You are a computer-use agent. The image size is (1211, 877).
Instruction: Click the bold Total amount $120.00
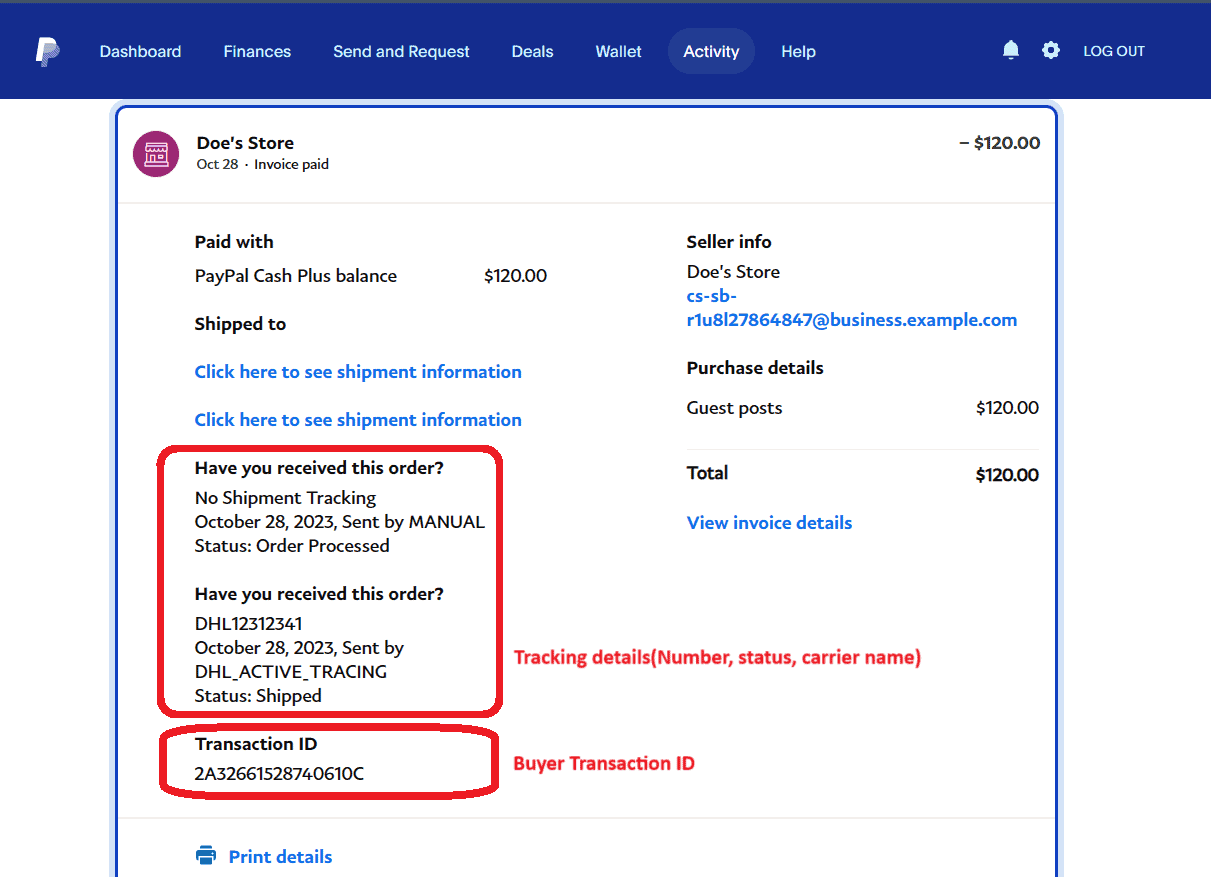1007,475
